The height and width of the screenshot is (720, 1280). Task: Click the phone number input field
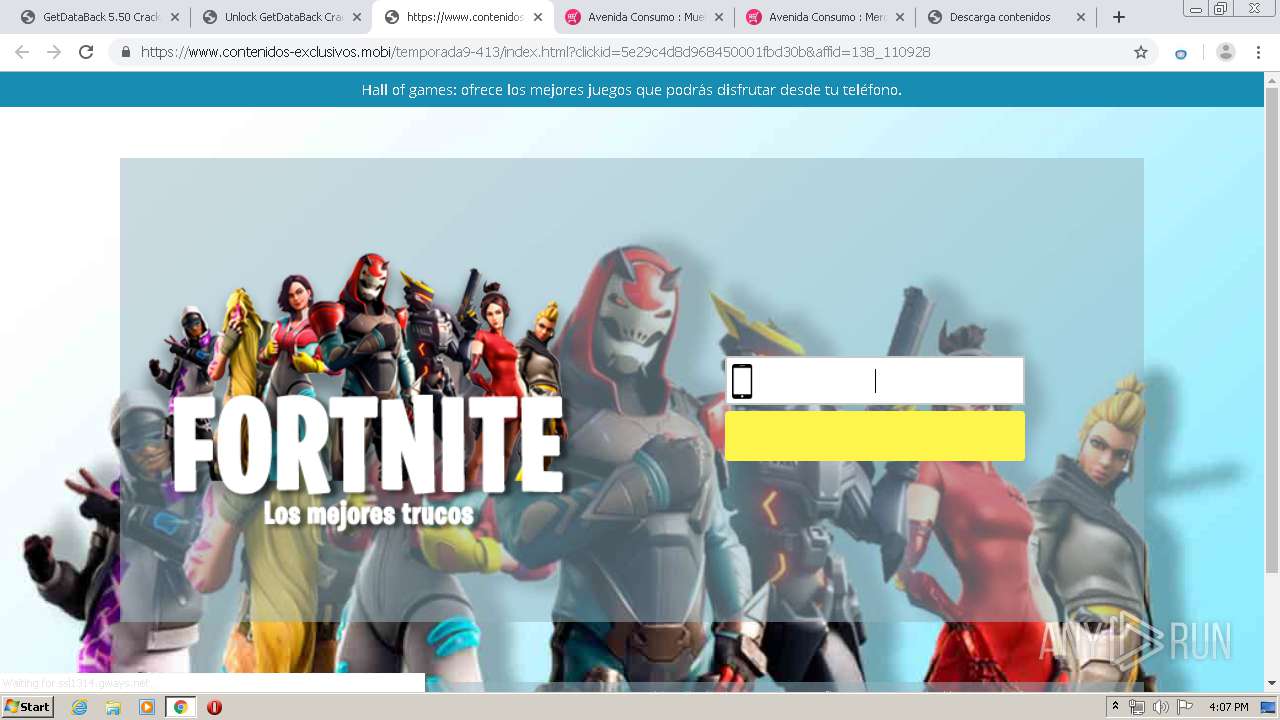pos(875,381)
